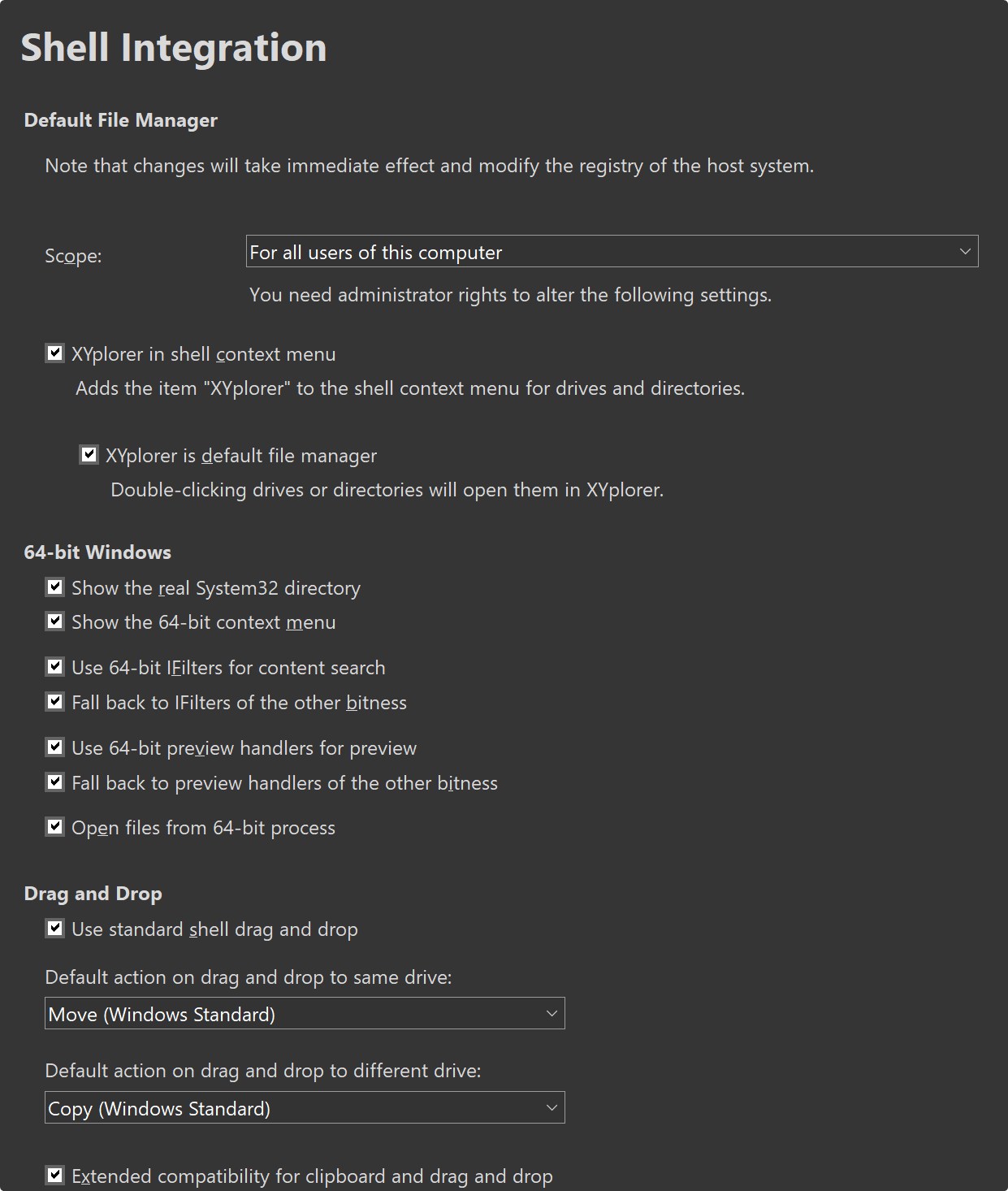Disable Show the real System32 directory
The width and height of the screenshot is (1008, 1191).
(55, 587)
